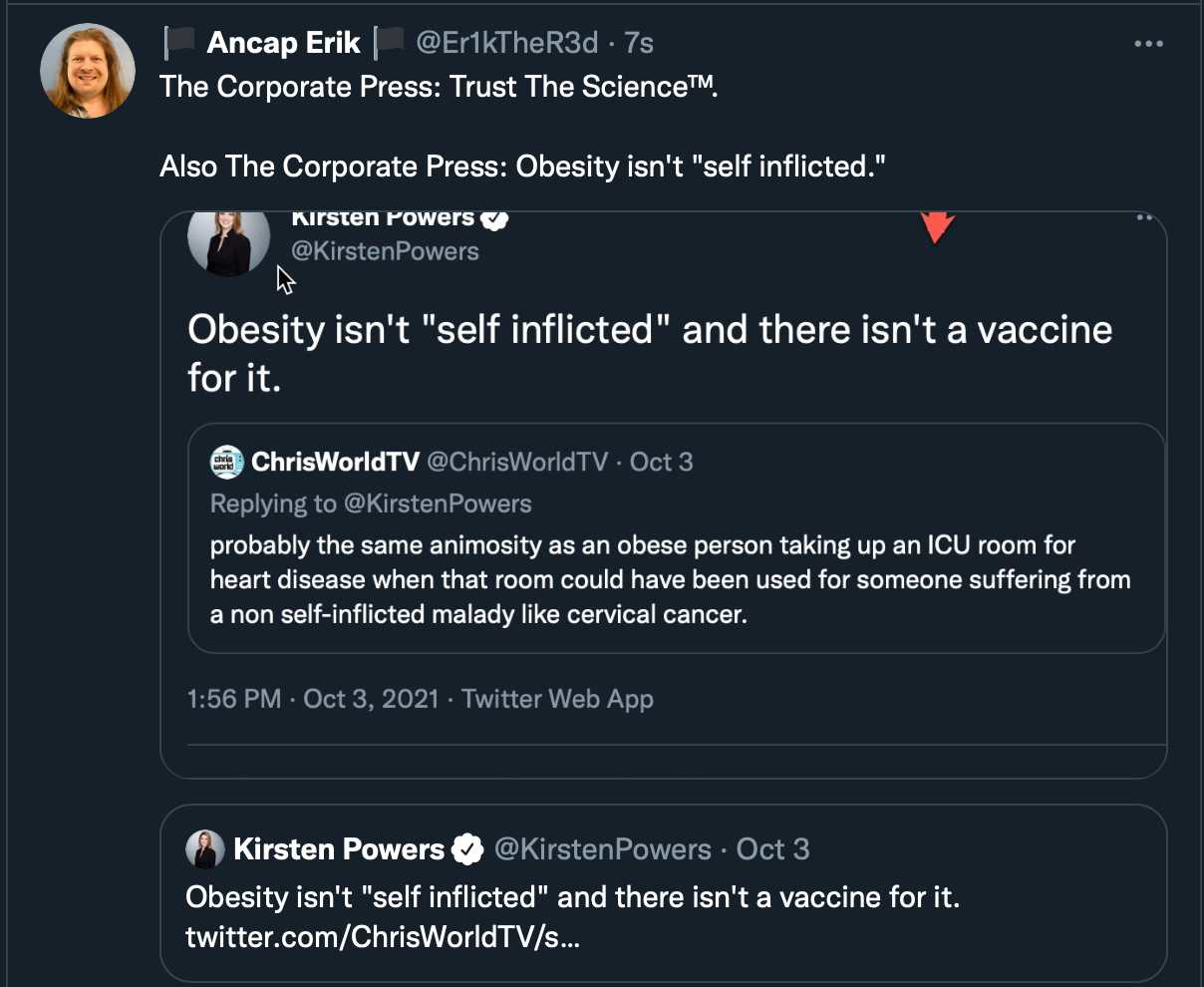
Task: Click the ChrisWorldTV account name
Action: coord(336,462)
